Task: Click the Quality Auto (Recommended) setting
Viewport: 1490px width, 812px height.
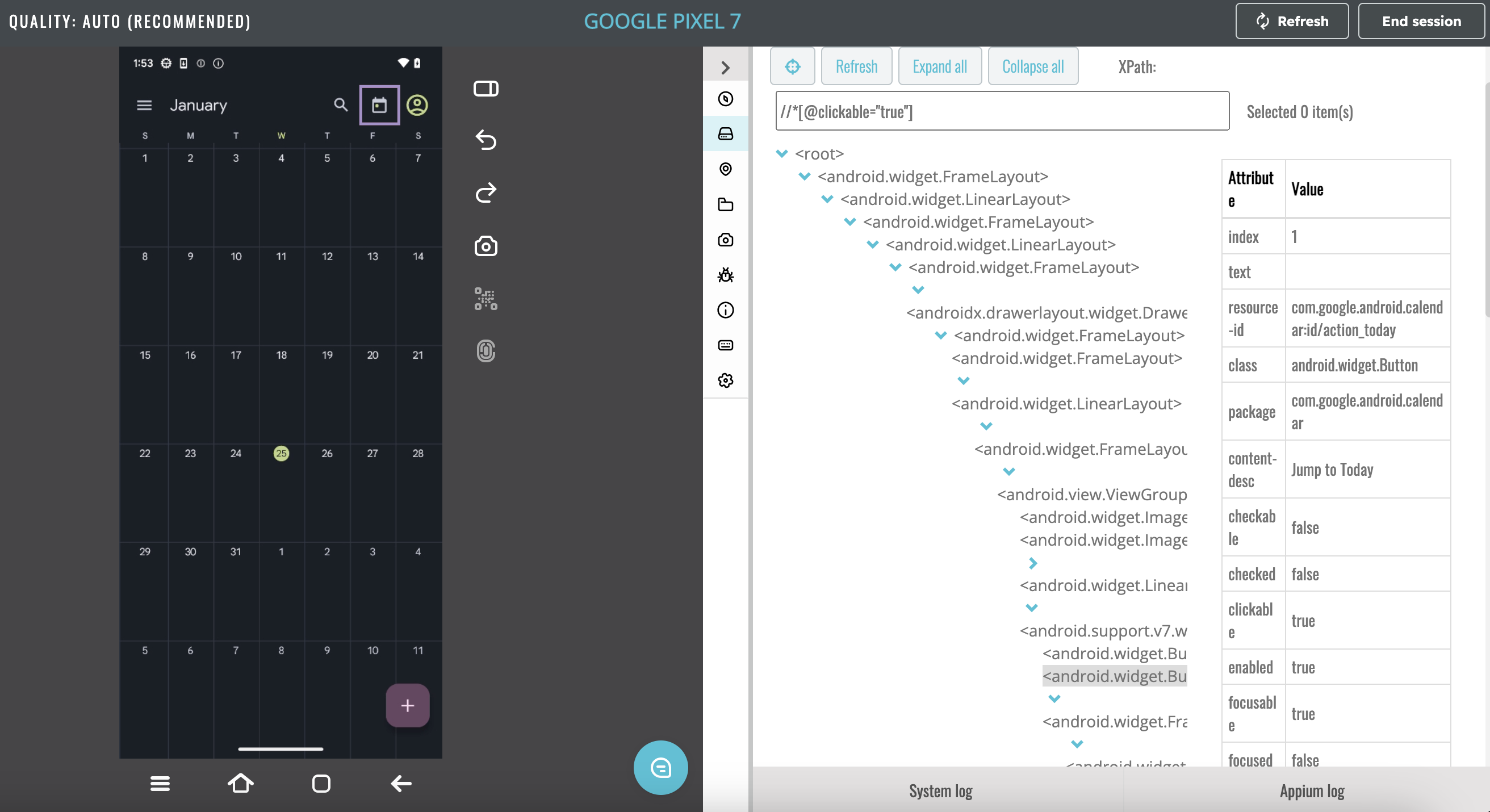Action: click(129, 22)
